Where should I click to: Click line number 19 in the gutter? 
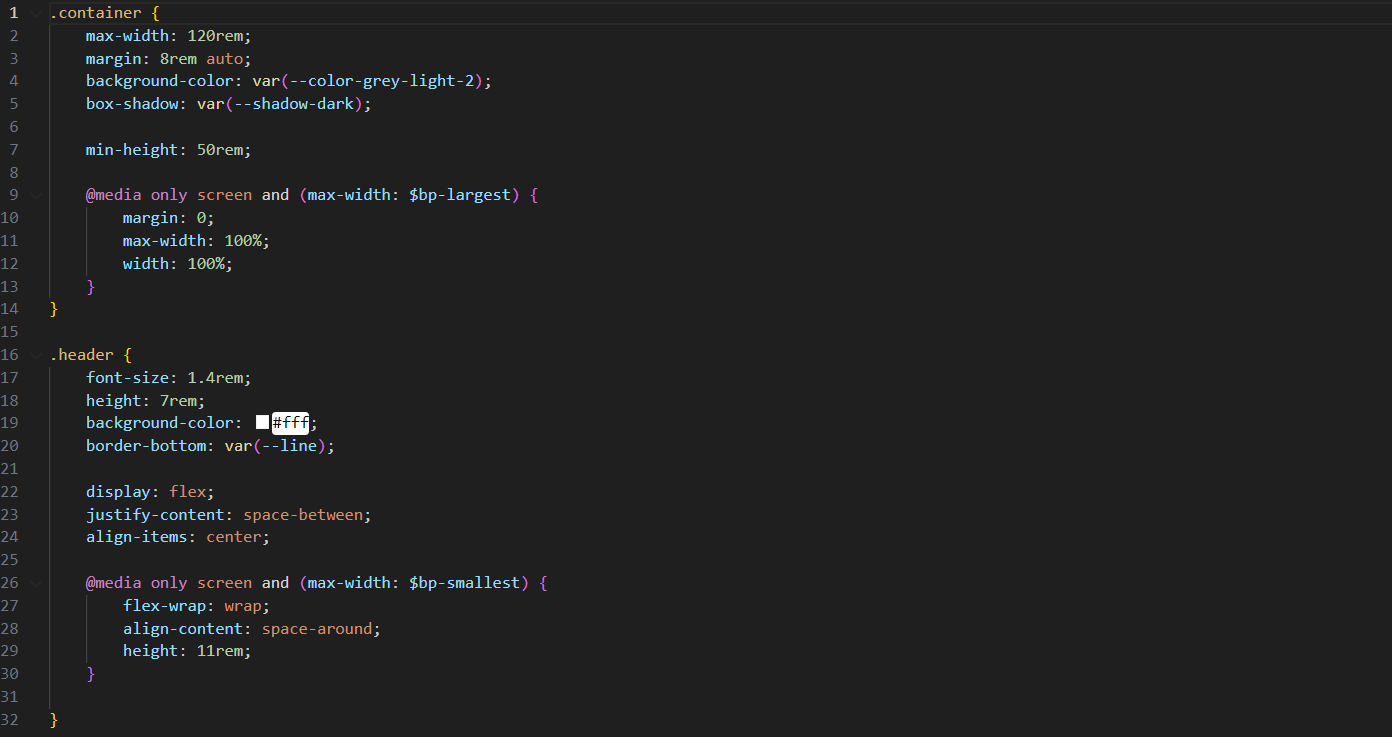pos(10,423)
